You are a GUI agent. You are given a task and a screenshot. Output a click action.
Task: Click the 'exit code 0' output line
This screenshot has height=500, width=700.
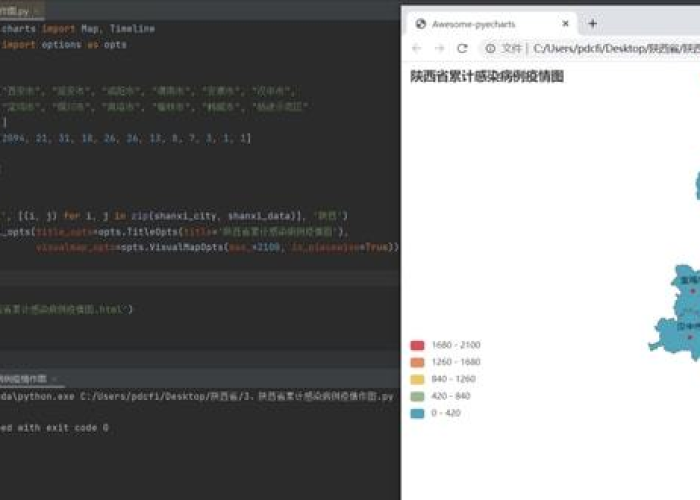tap(54, 428)
